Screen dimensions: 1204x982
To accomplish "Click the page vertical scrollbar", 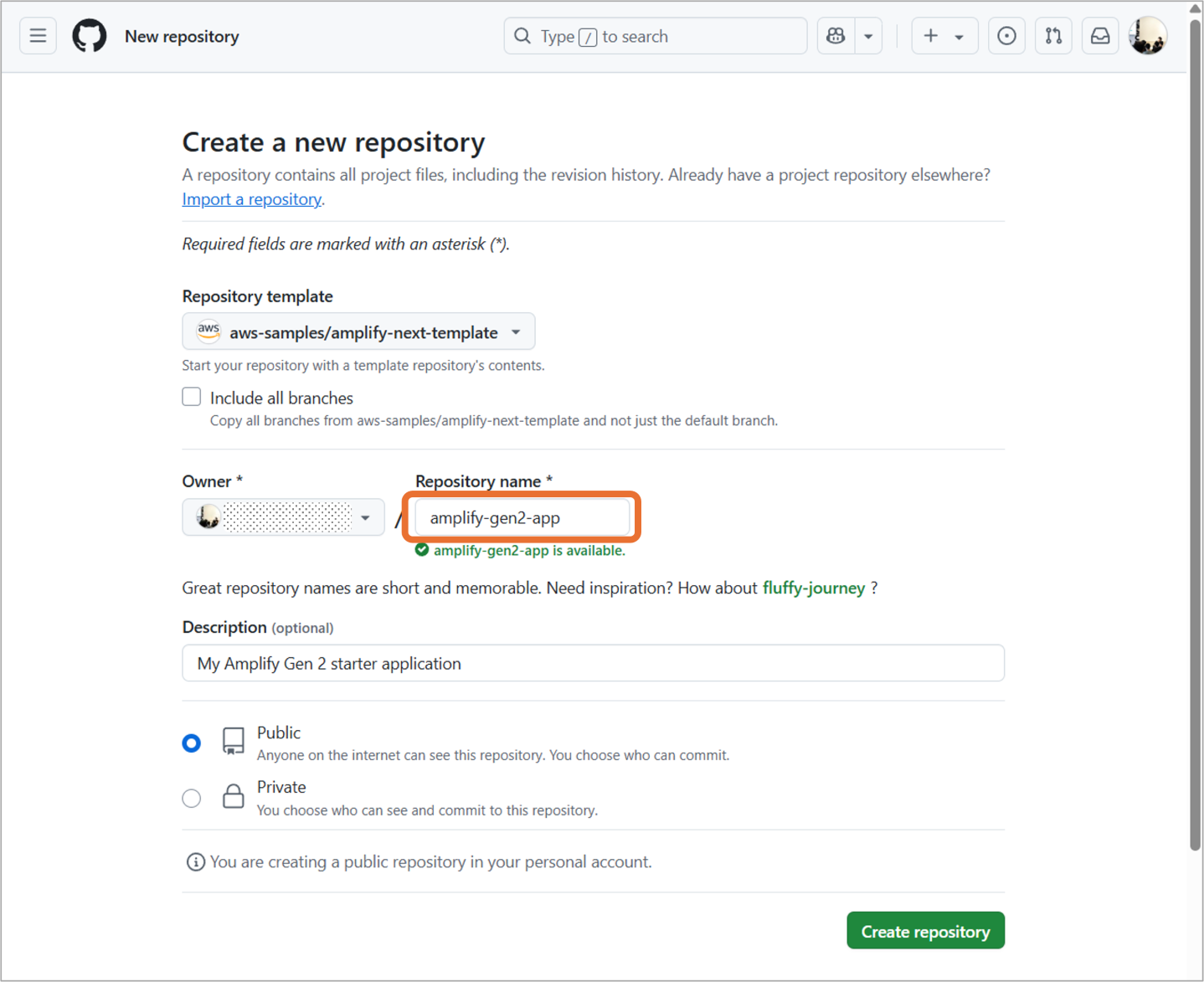I will pos(1196,435).
